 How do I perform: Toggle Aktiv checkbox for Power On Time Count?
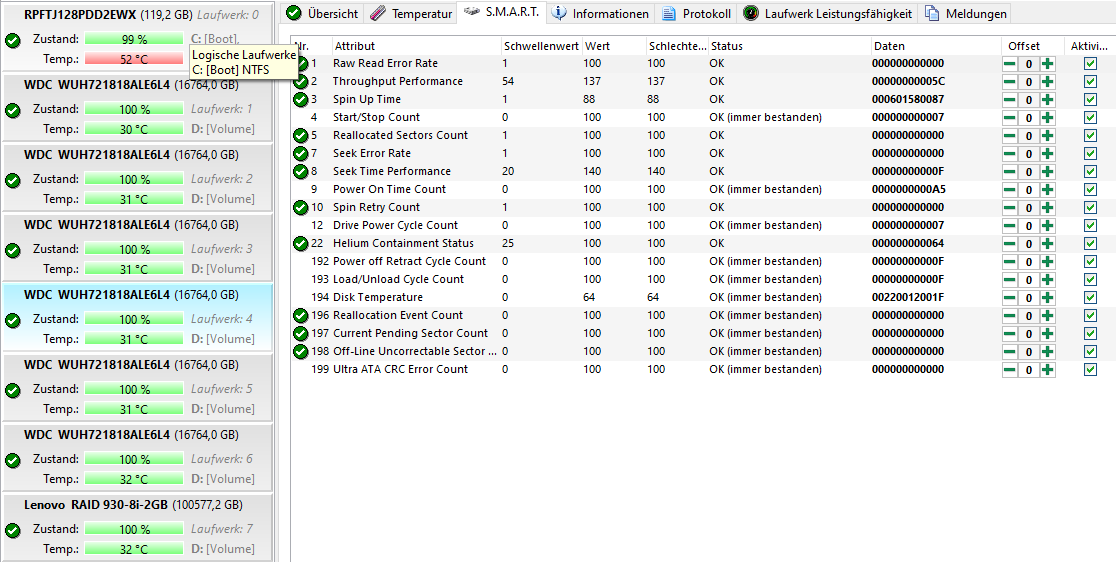1090,190
